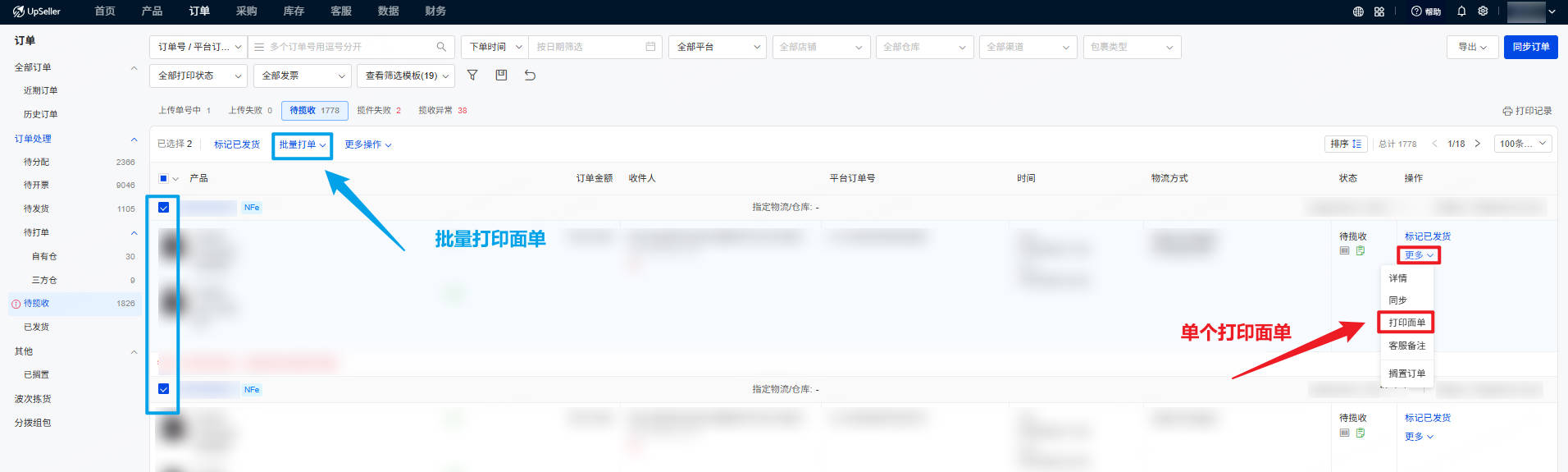The image size is (1568, 472).
Task: Go to the previous page arrow
Action: point(1434,144)
